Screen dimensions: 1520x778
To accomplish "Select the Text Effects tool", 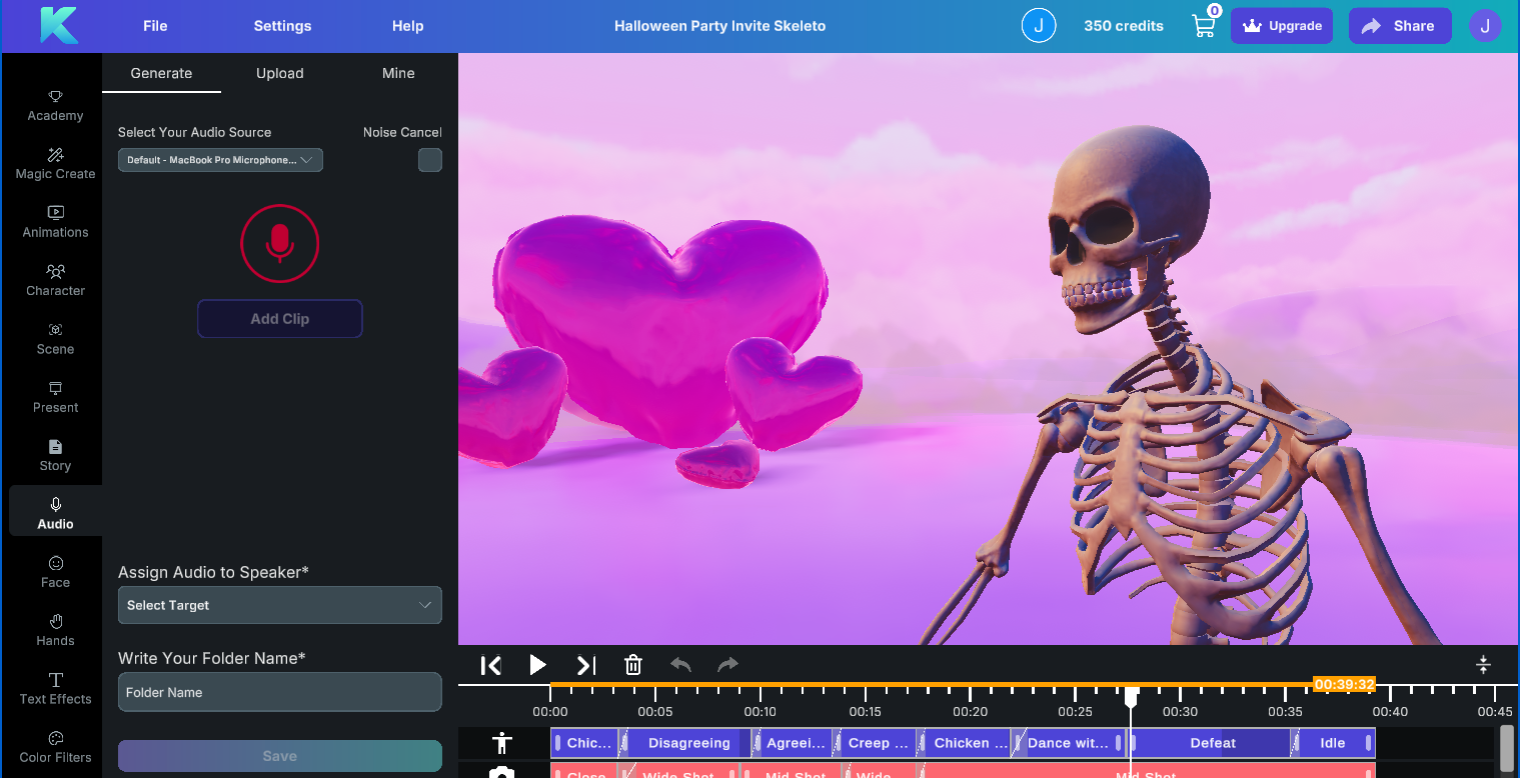I will point(55,688).
